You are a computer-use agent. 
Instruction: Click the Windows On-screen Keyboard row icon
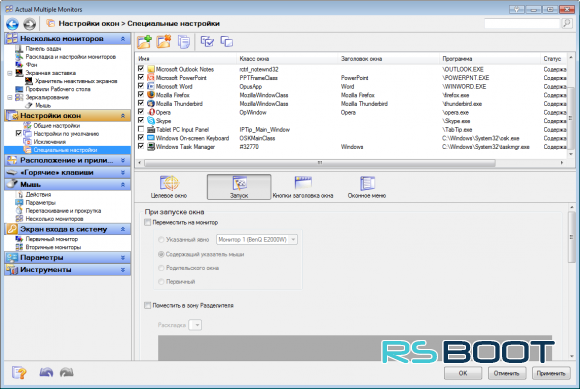click(x=151, y=138)
